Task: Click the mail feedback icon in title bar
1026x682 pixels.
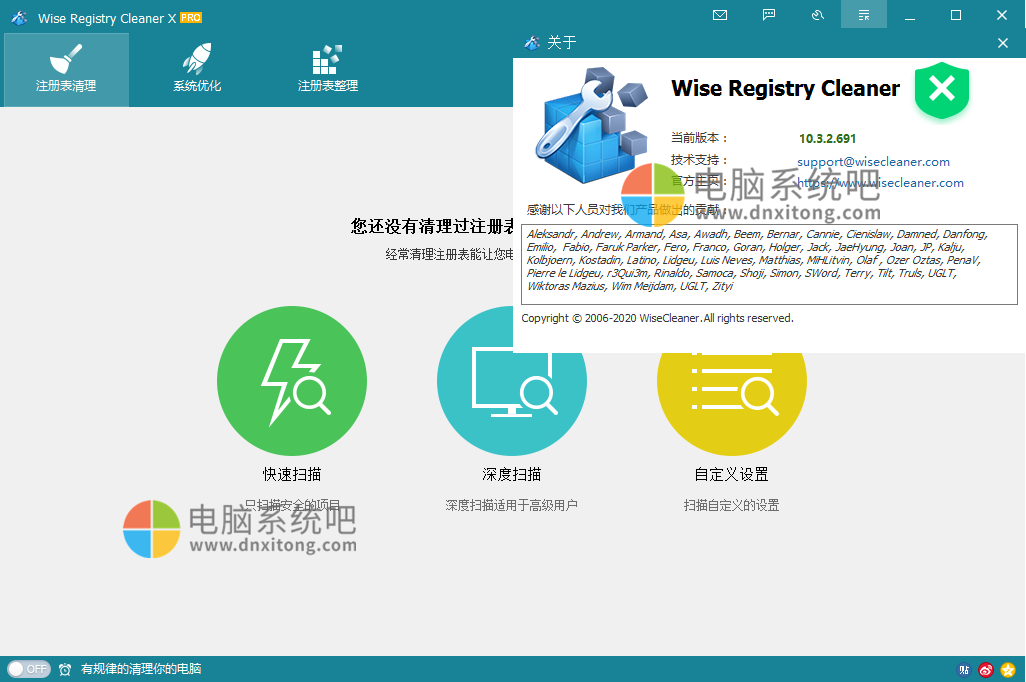Action: coord(720,15)
